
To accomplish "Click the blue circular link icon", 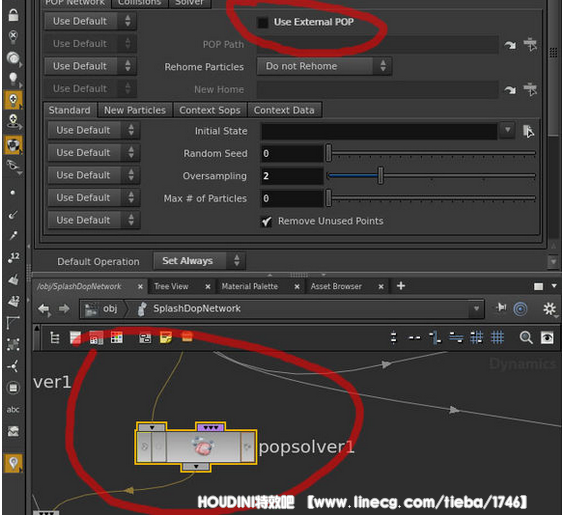I will click(x=520, y=309).
